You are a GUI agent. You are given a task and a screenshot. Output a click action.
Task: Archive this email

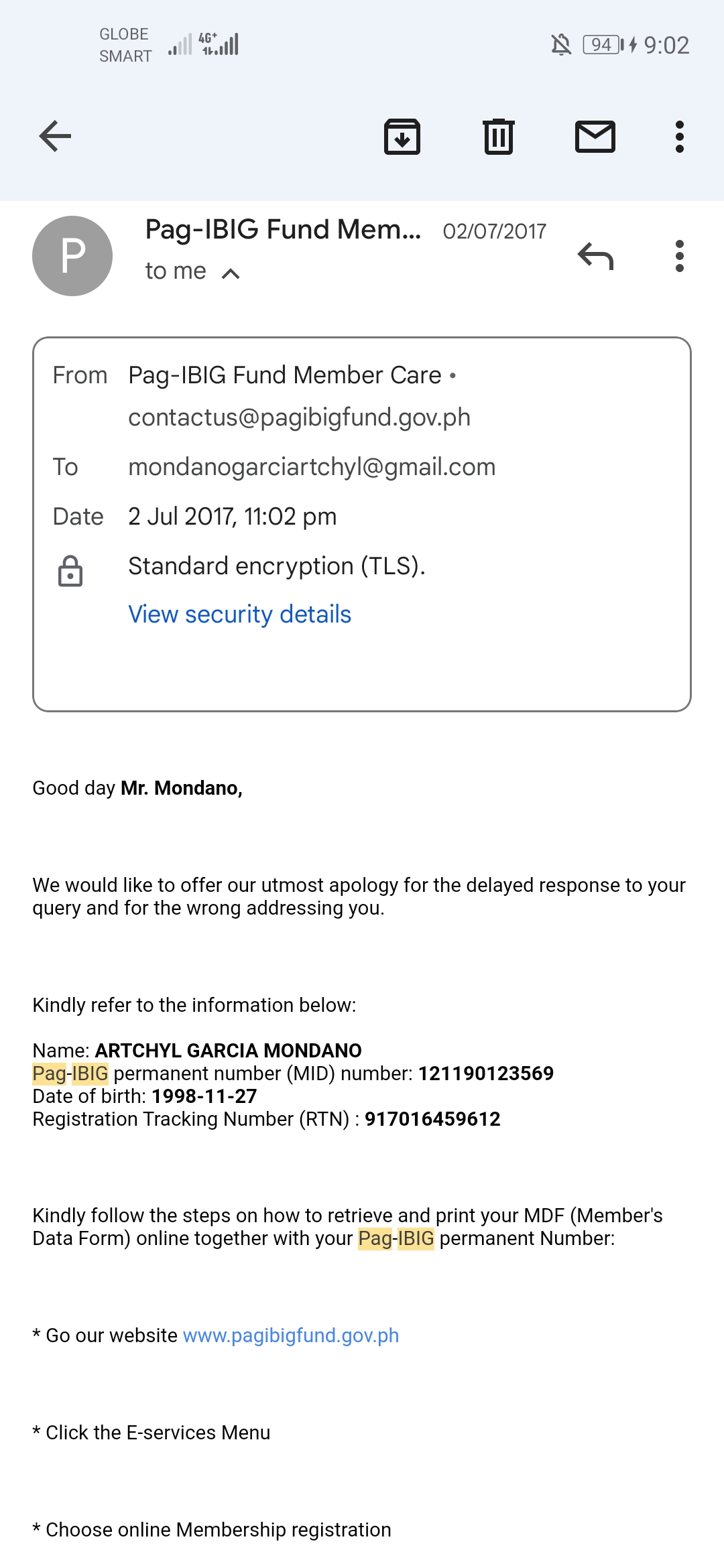[402, 137]
